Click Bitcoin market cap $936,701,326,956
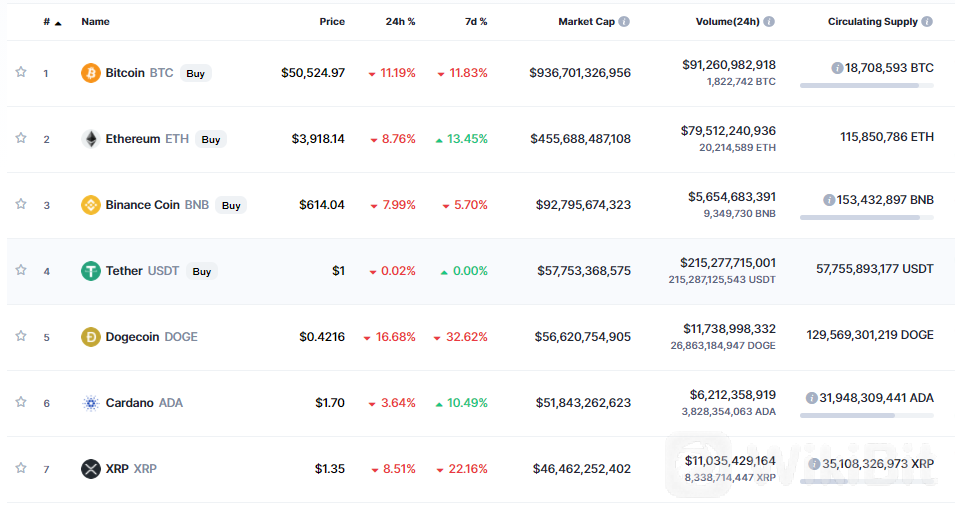Viewport: 955px width, 520px height. pos(580,73)
